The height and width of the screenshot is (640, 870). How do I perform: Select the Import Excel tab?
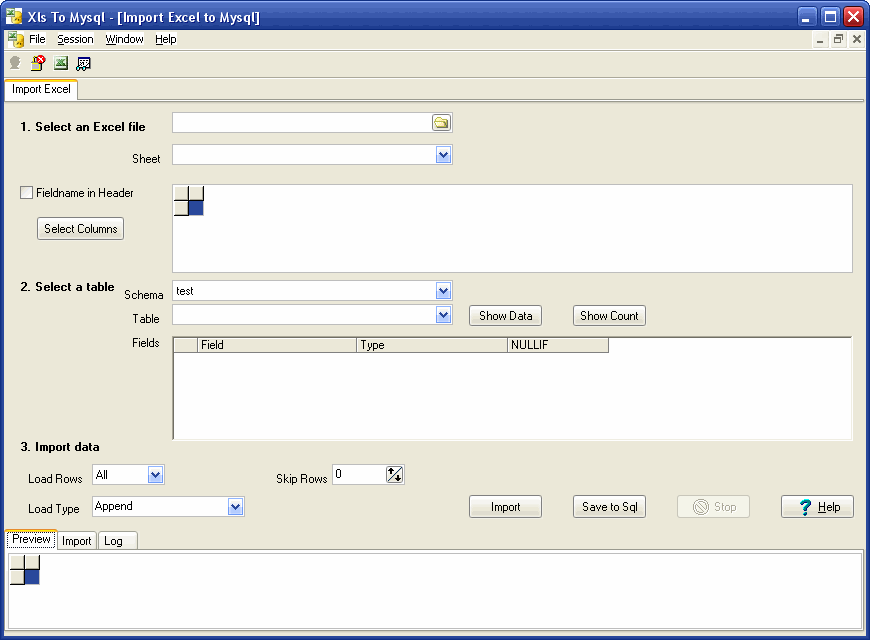tap(41, 89)
